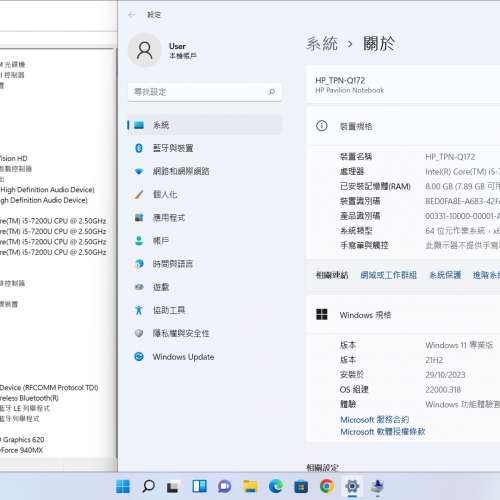Click the privacy shield icon

coord(139,333)
